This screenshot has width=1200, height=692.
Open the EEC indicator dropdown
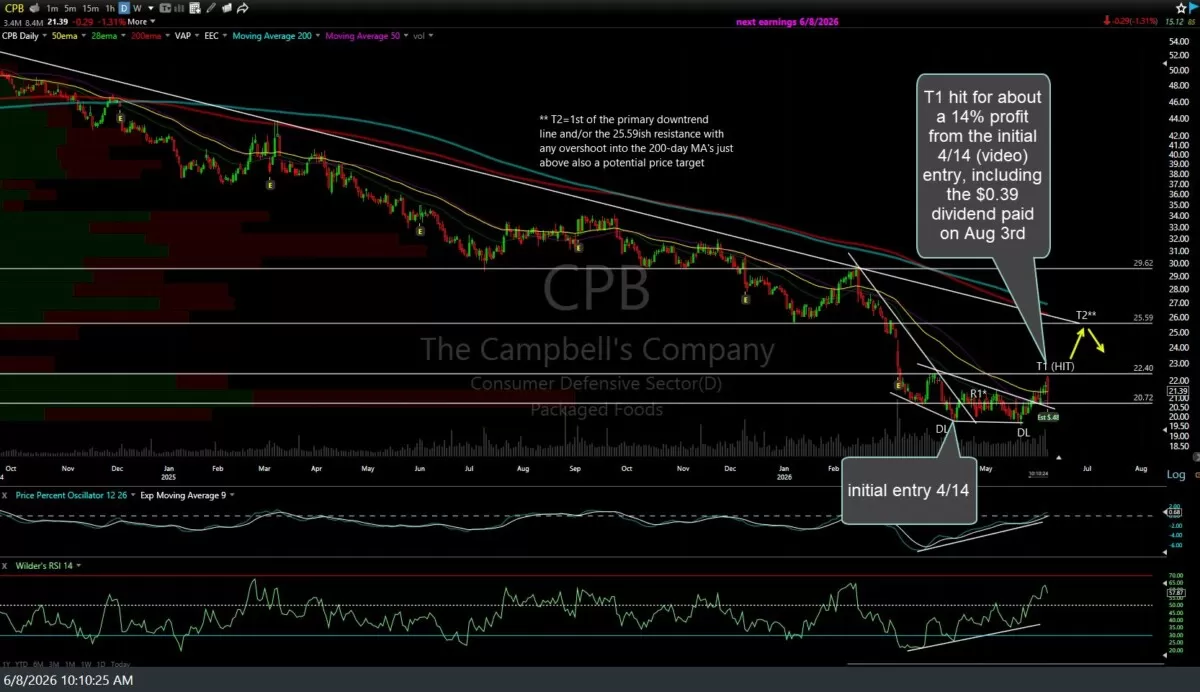pos(216,36)
